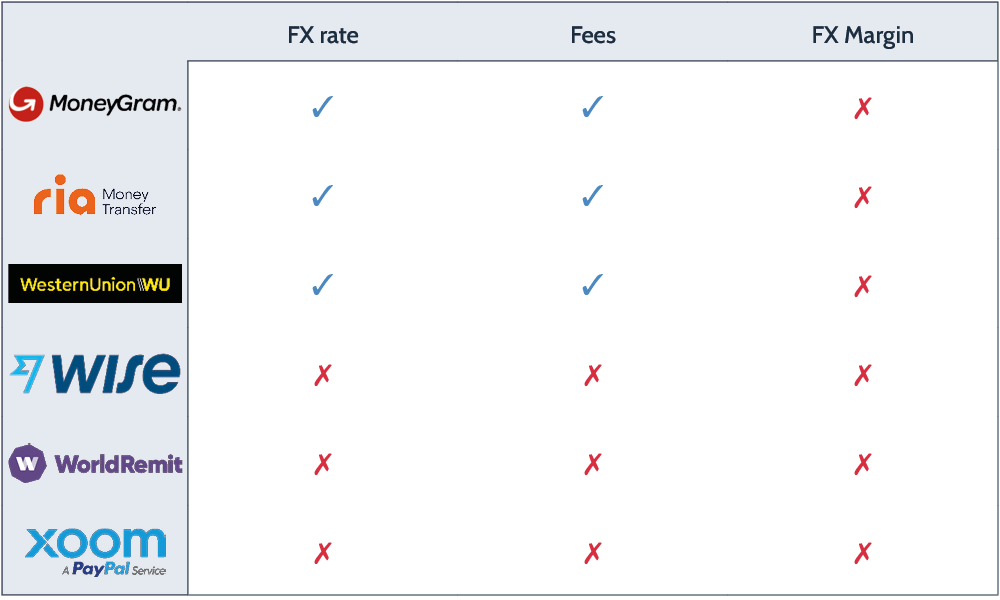This screenshot has width=1000, height=600.
Task: Click the Xoom PayPal Service logo
Action: point(95,552)
